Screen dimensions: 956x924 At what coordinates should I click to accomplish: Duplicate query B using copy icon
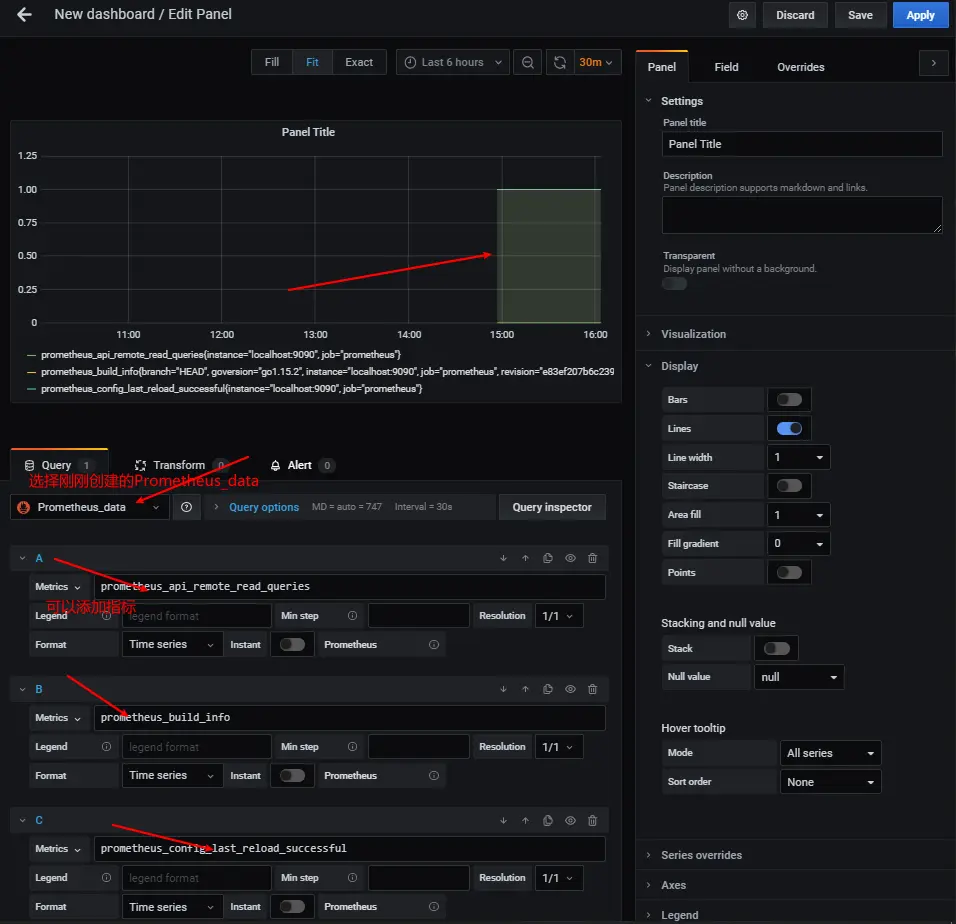click(548, 689)
